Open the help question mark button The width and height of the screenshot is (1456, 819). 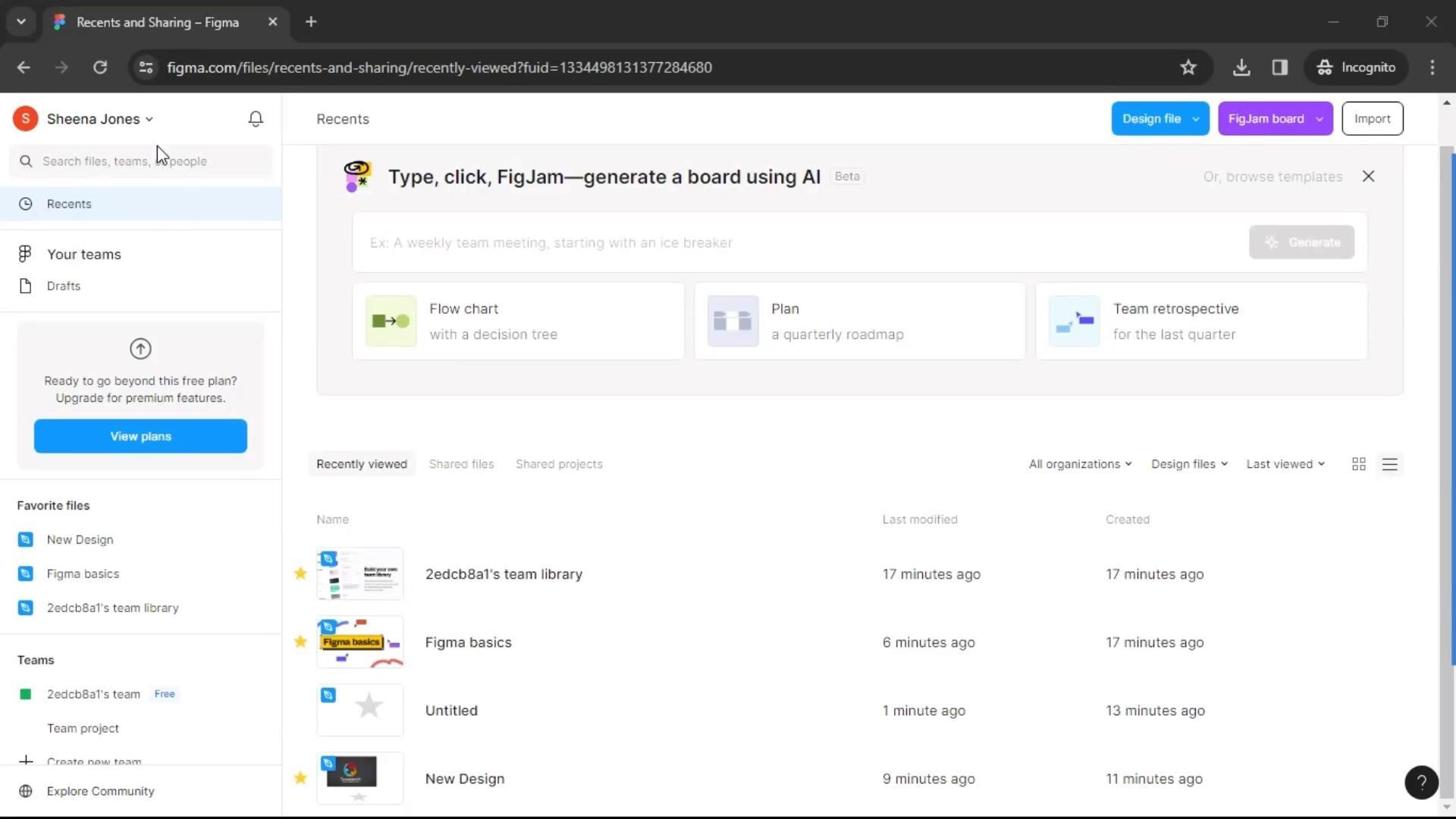[x=1421, y=782]
